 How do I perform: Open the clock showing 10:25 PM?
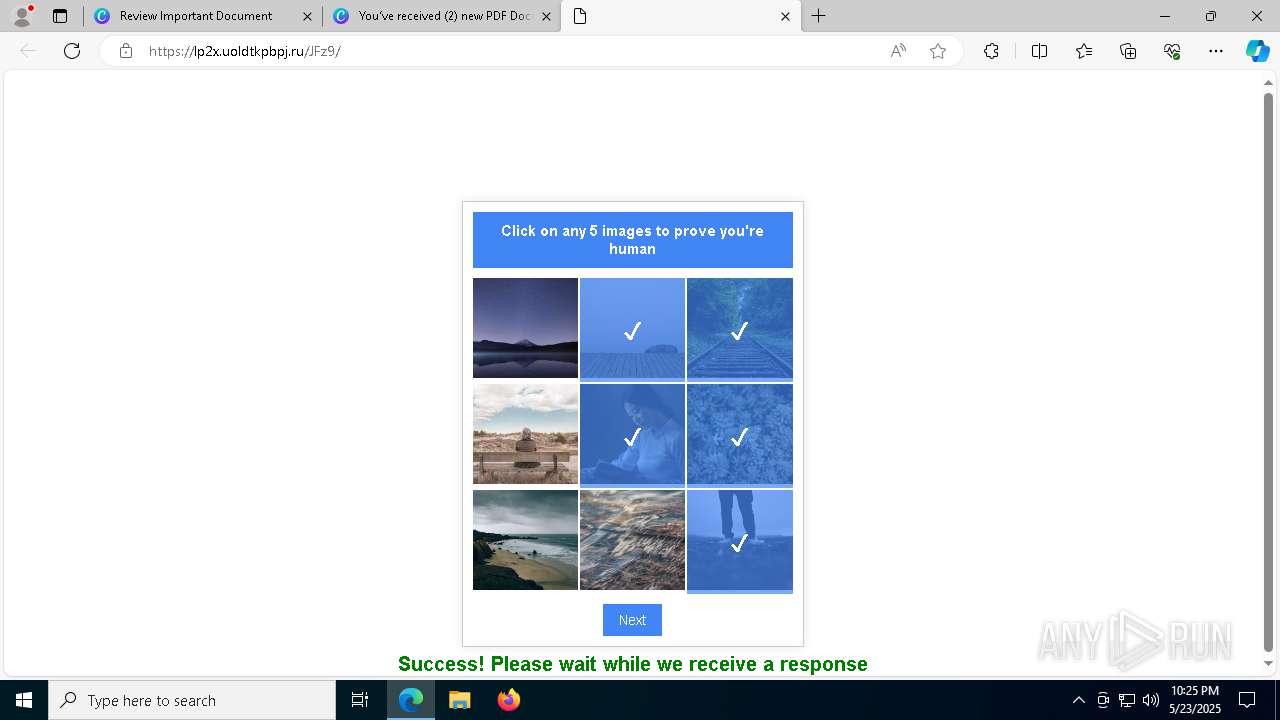(1195, 700)
